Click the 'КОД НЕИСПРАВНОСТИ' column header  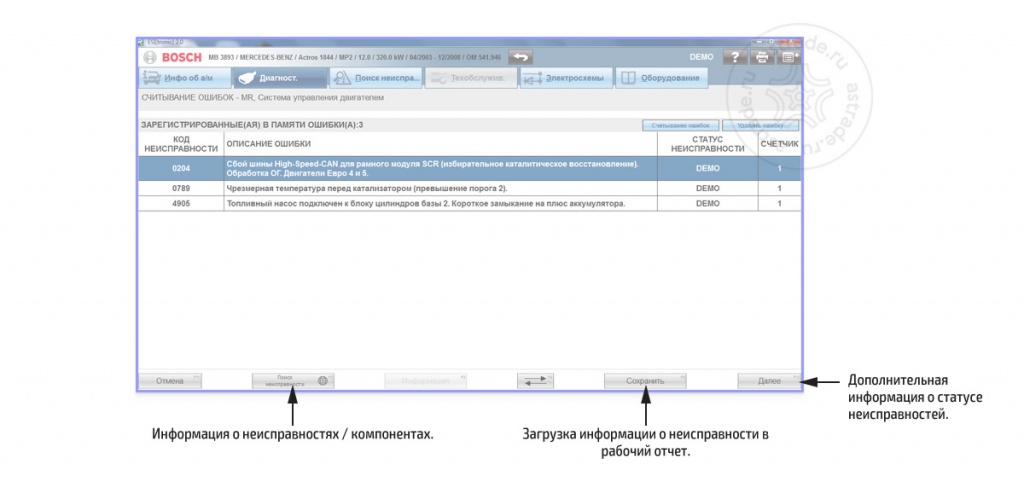tap(181, 144)
